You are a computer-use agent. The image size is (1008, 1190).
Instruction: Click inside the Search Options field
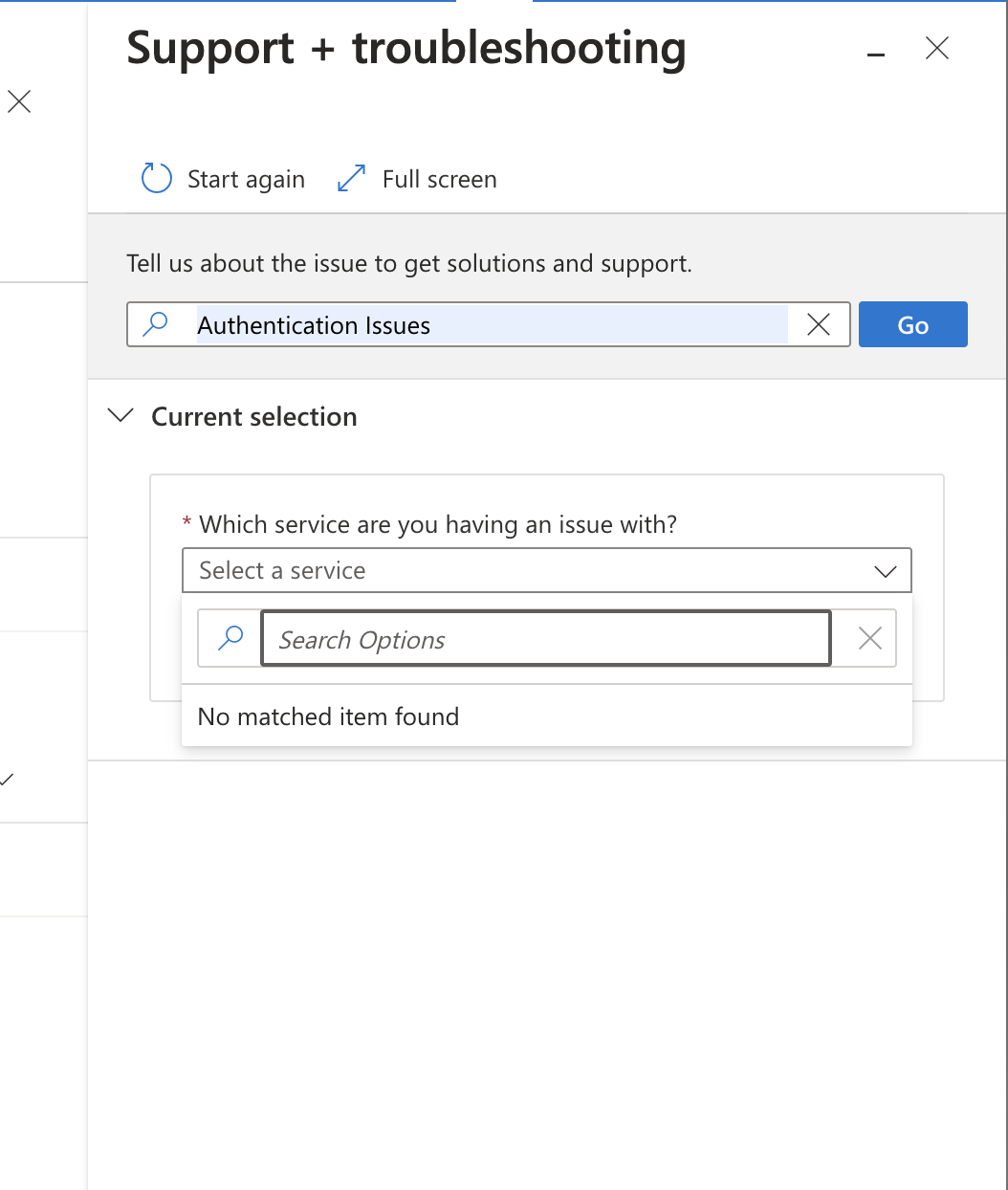[545, 638]
